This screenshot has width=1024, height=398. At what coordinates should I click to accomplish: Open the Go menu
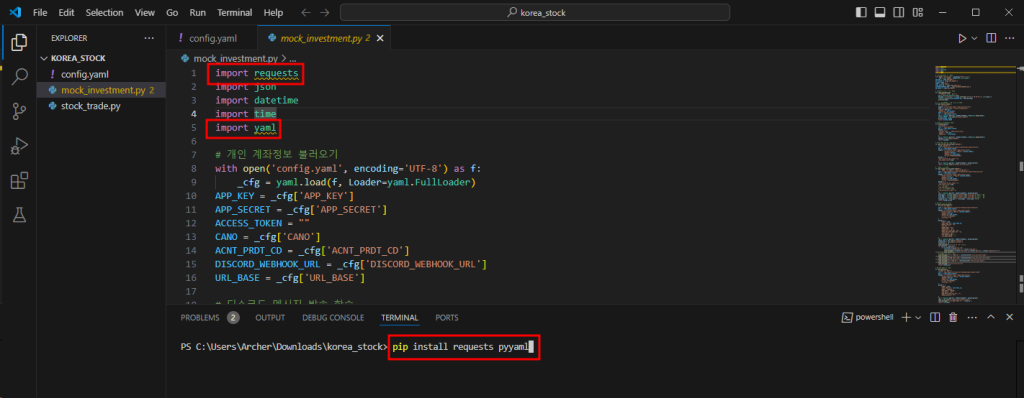click(x=172, y=12)
